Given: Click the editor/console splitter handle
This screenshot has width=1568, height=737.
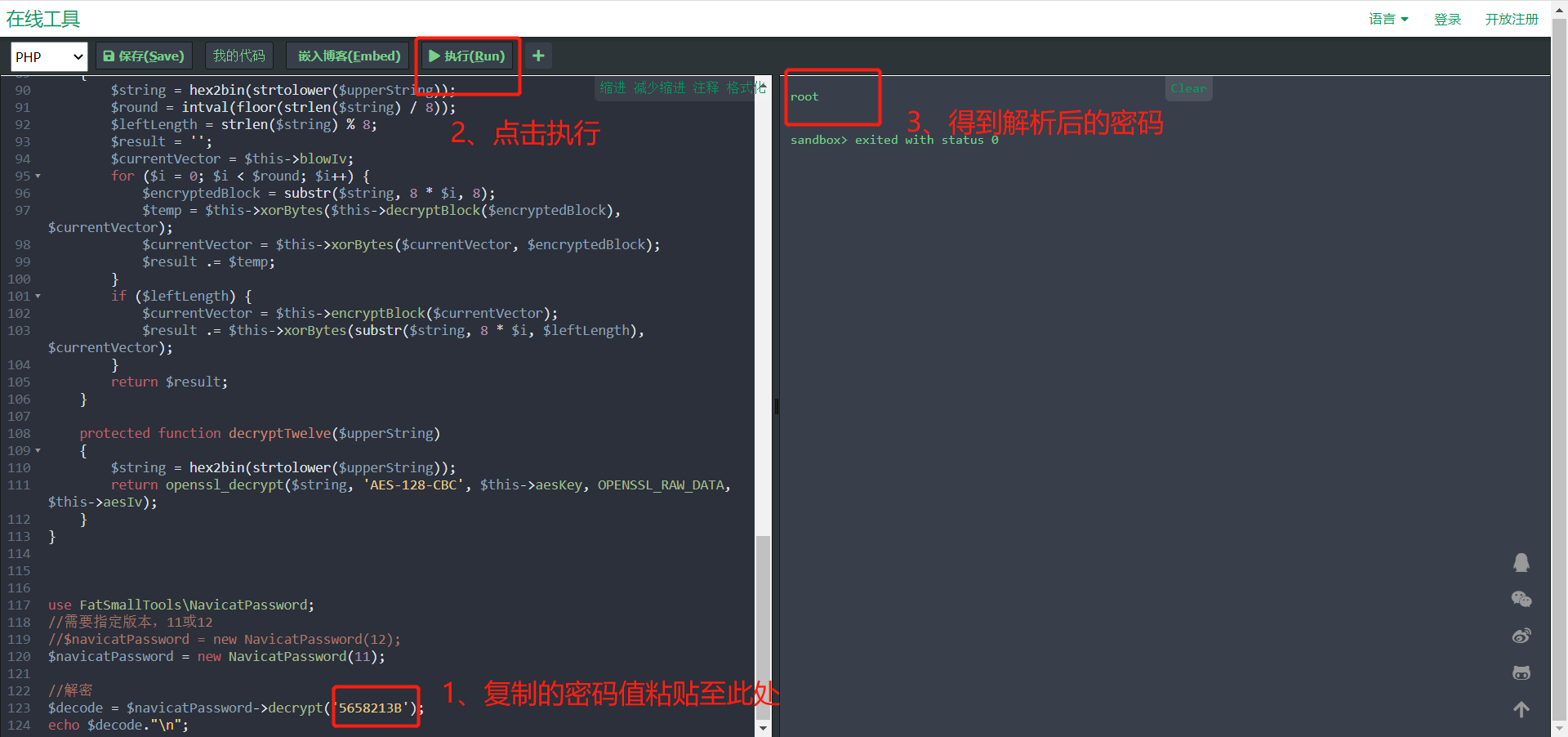Looking at the screenshot, I should pyautogui.click(x=776, y=406).
